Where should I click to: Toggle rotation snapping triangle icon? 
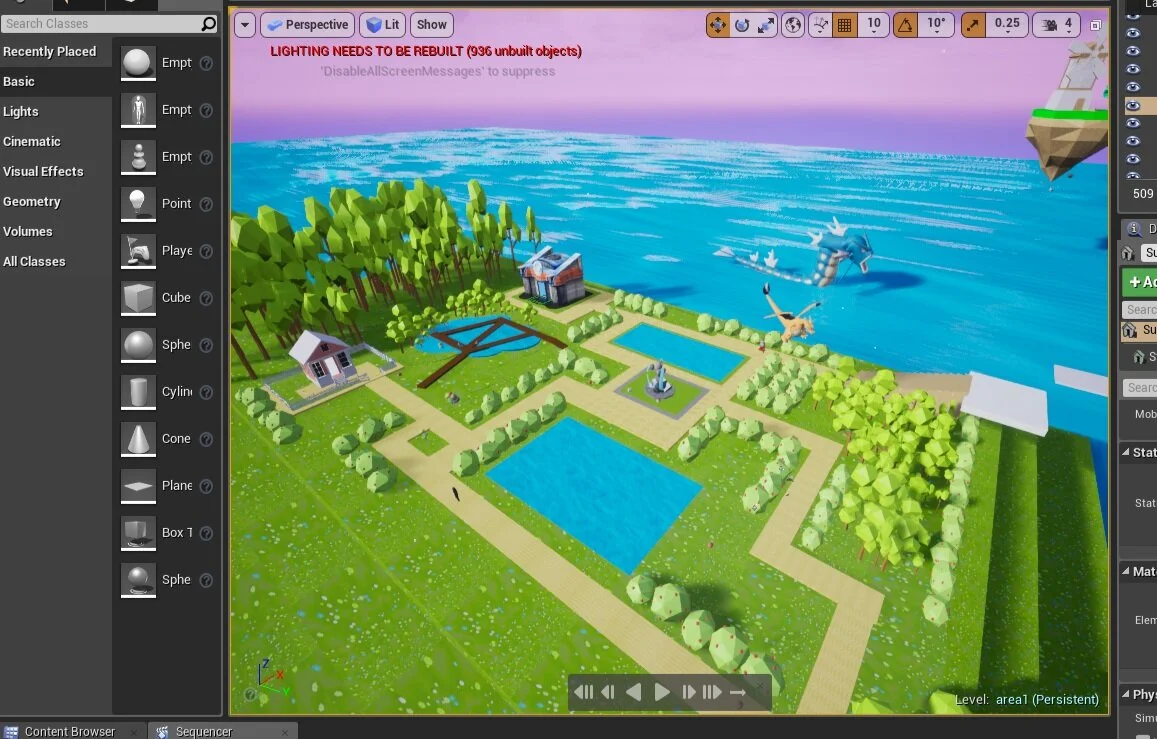tap(905, 25)
